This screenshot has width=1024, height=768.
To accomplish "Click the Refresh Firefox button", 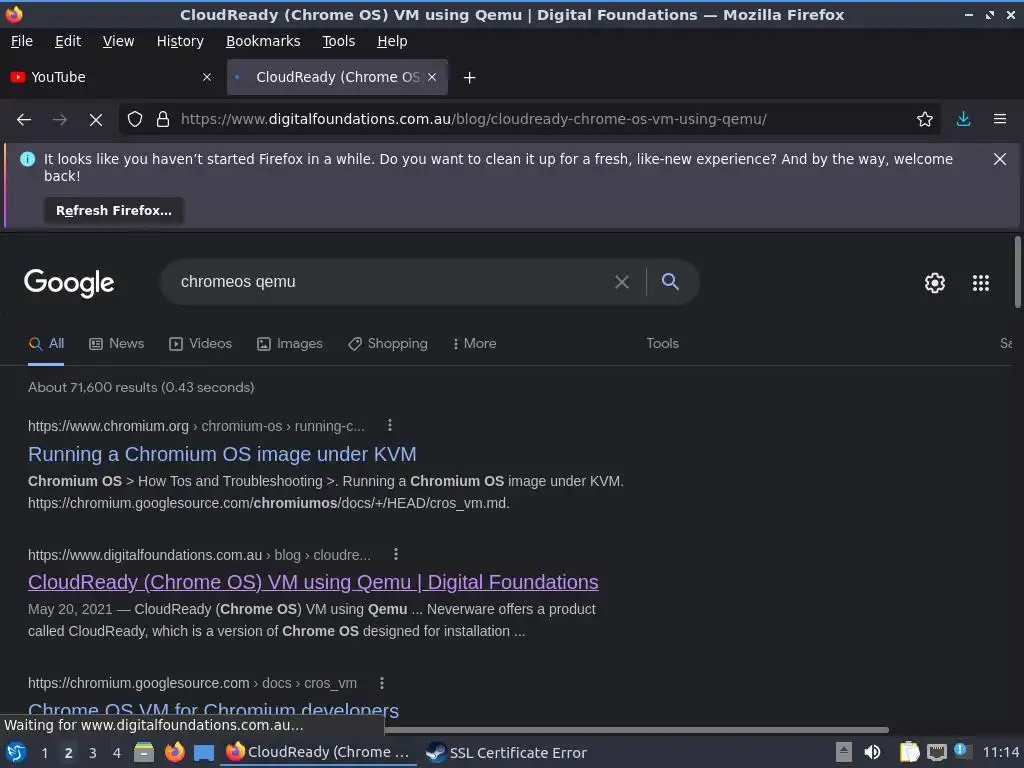I will point(114,211).
